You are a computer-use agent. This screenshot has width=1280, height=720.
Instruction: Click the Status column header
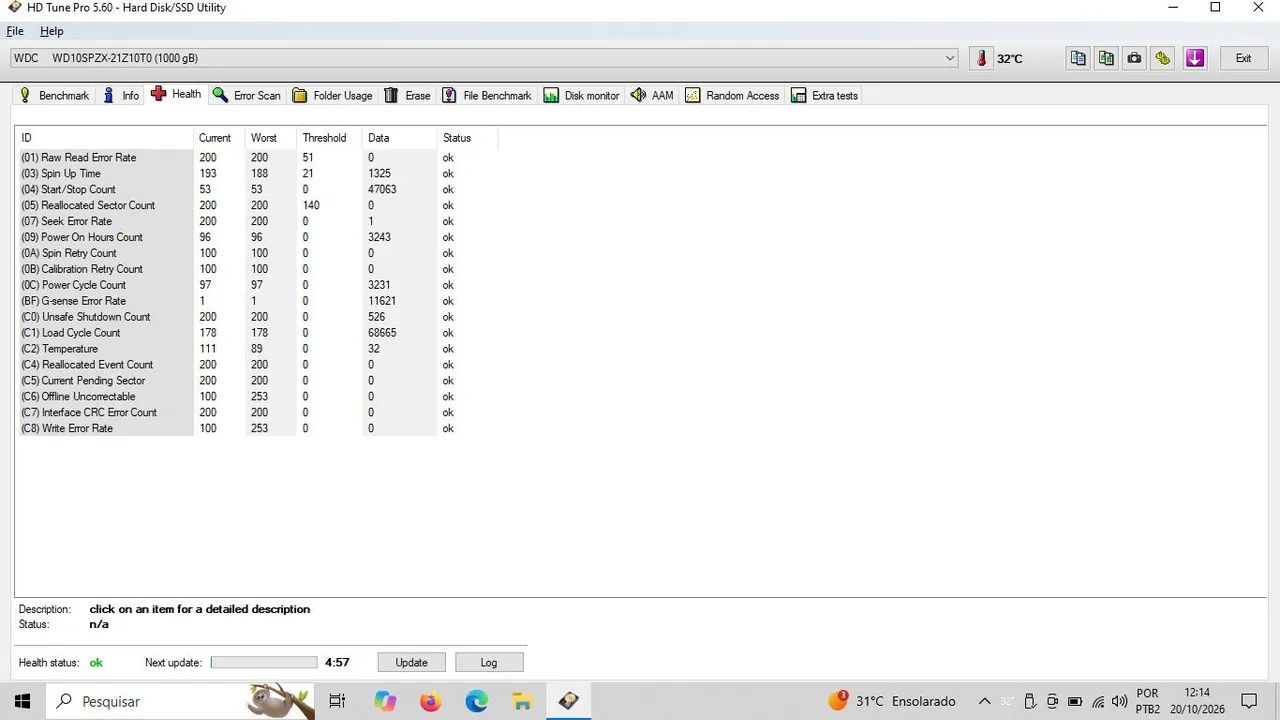(x=467, y=138)
